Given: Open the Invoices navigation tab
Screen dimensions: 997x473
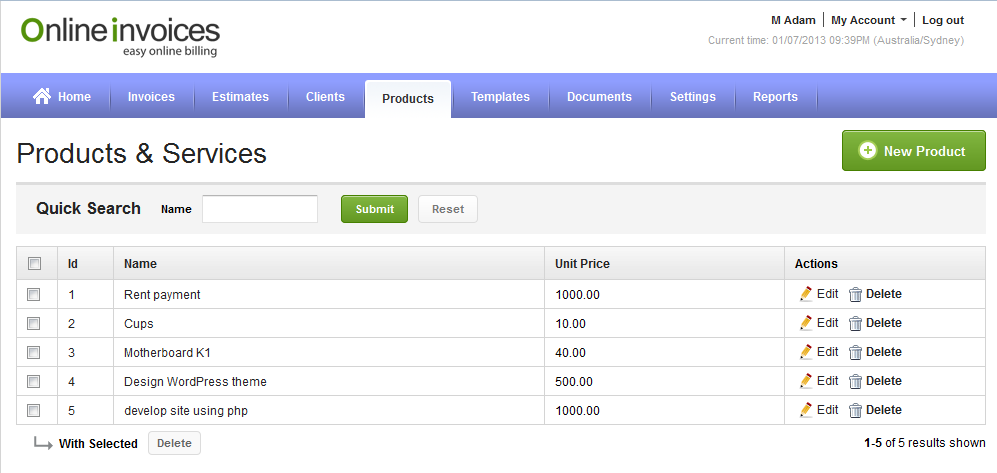Looking at the screenshot, I should pos(151,97).
